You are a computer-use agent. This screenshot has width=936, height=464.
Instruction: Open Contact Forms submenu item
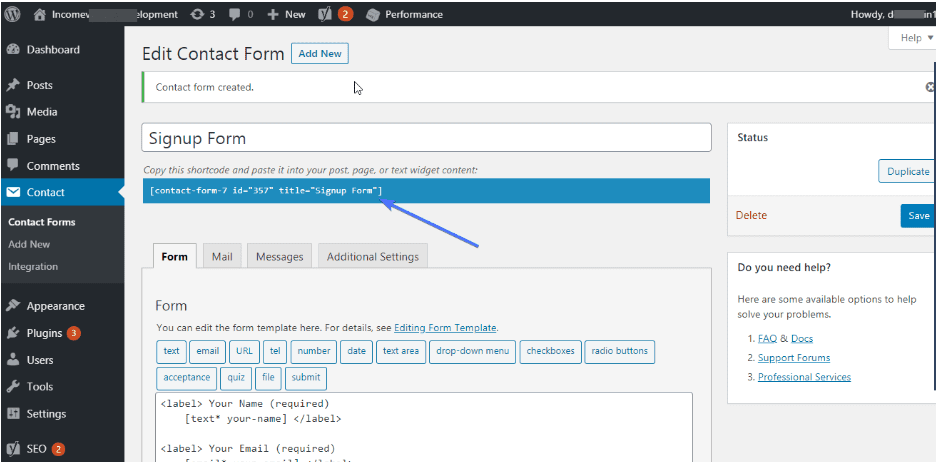[42, 222]
